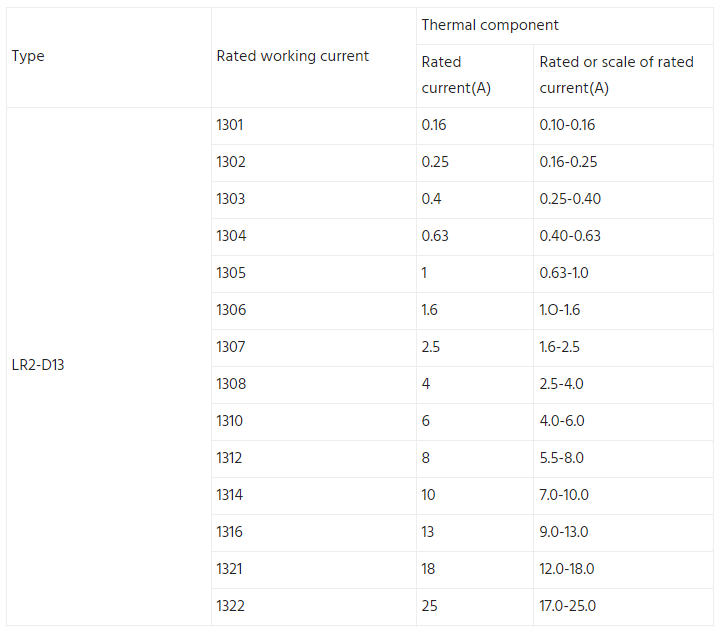Select the Rated current(A) column header
Image resolution: width=716 pixels, height=627 pixels.
[x=475, y=76]
